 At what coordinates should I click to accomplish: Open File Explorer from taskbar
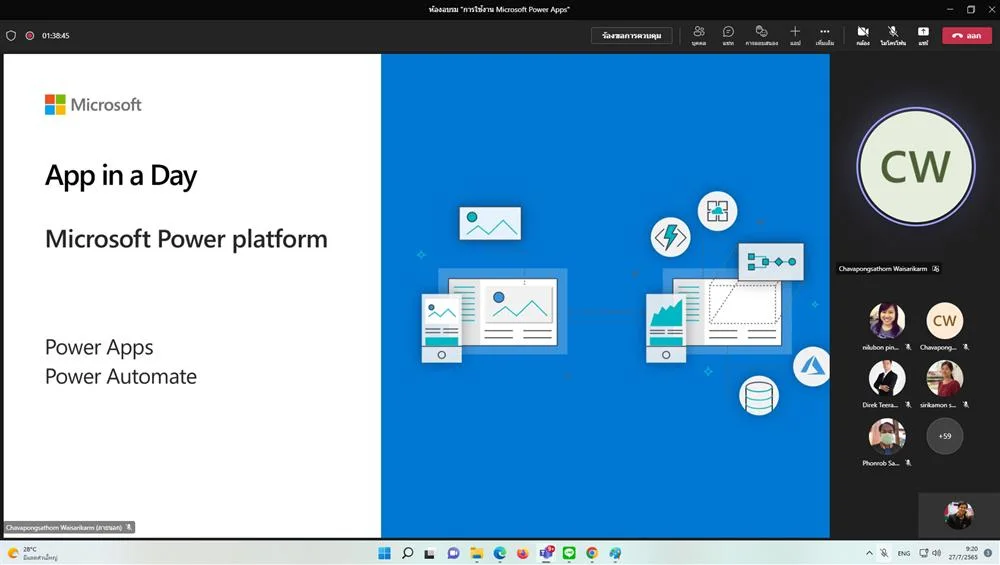pyautogui.click(x=476, y=553)
